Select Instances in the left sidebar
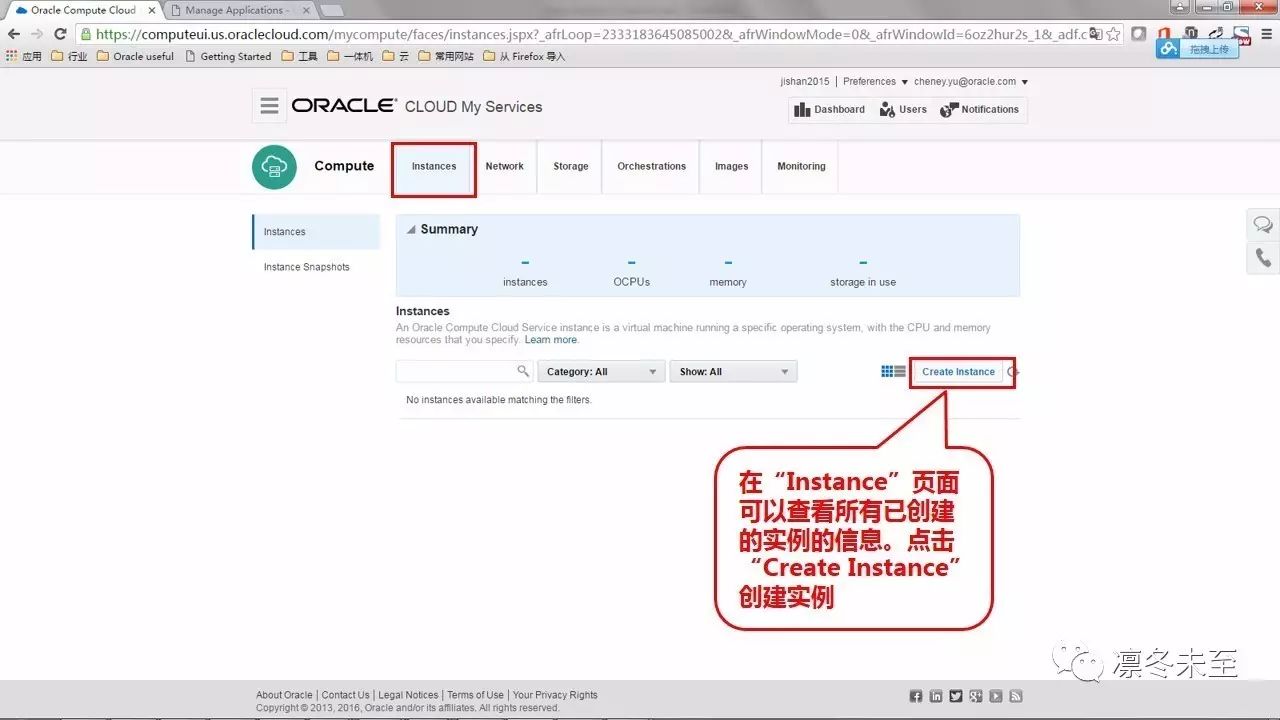Viewport: 1280px width, 720px height. [316, 232]
